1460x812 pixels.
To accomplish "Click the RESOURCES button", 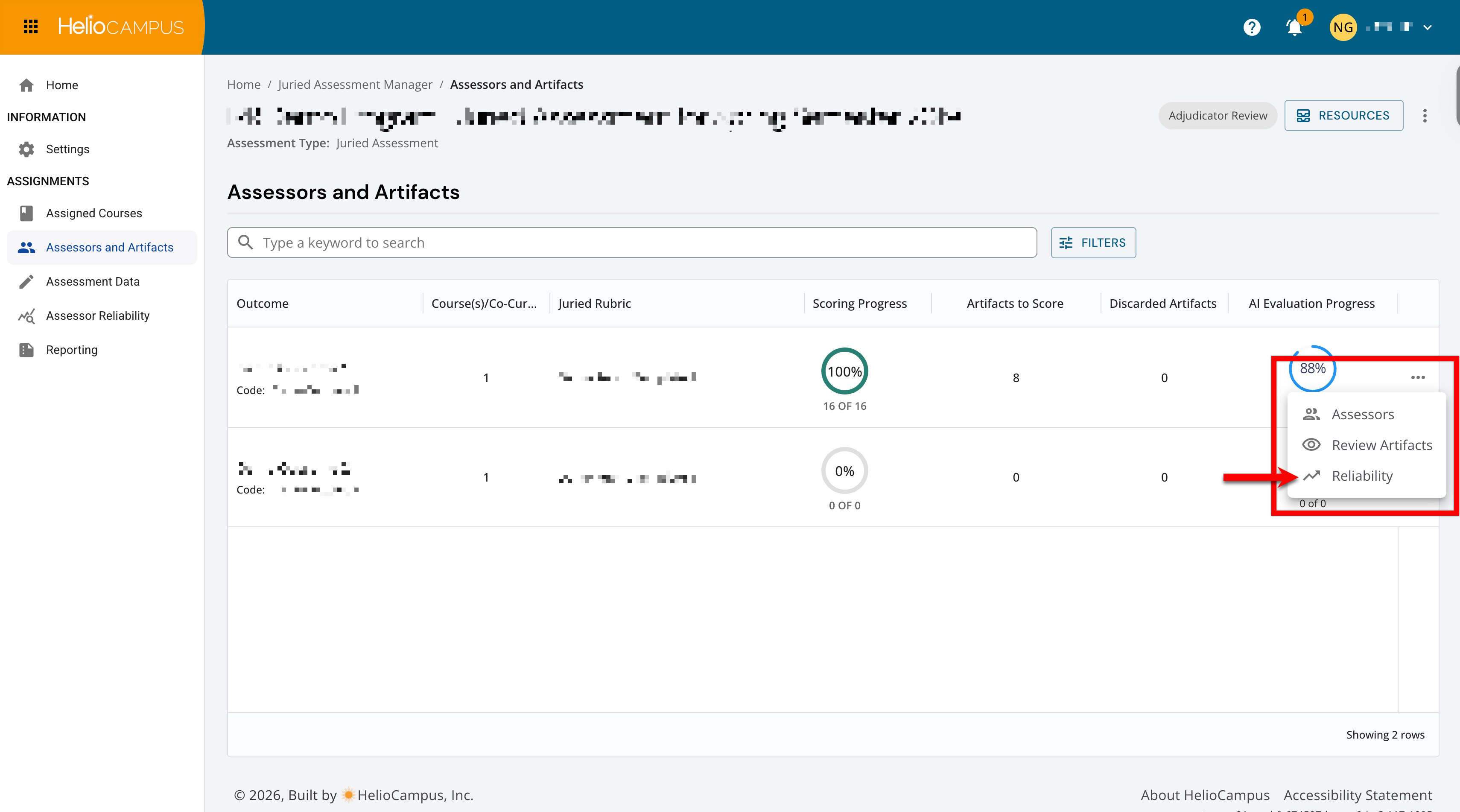I will pyautogui.click(x=1343, y=116).
